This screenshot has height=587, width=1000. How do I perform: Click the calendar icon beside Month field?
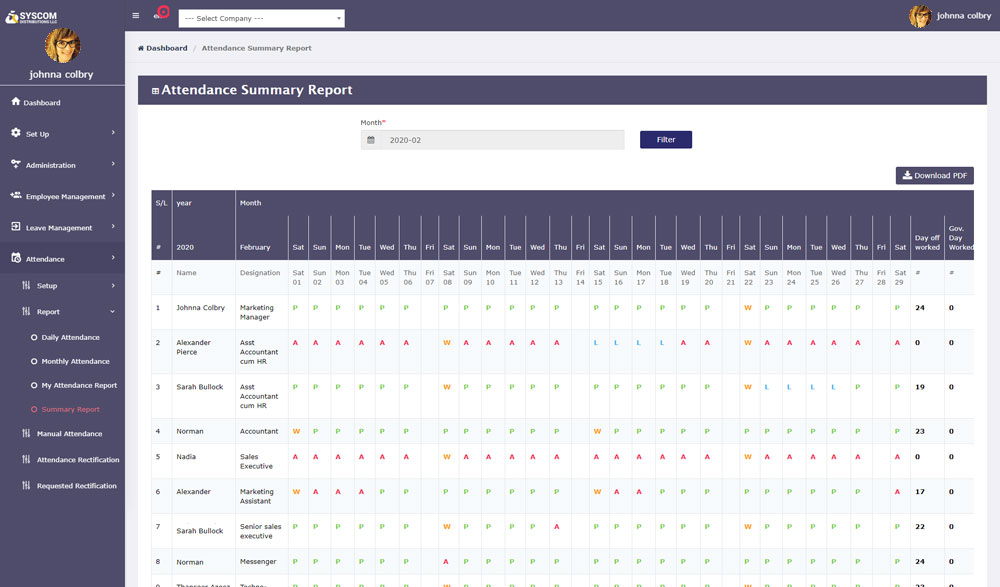[371, 140]
